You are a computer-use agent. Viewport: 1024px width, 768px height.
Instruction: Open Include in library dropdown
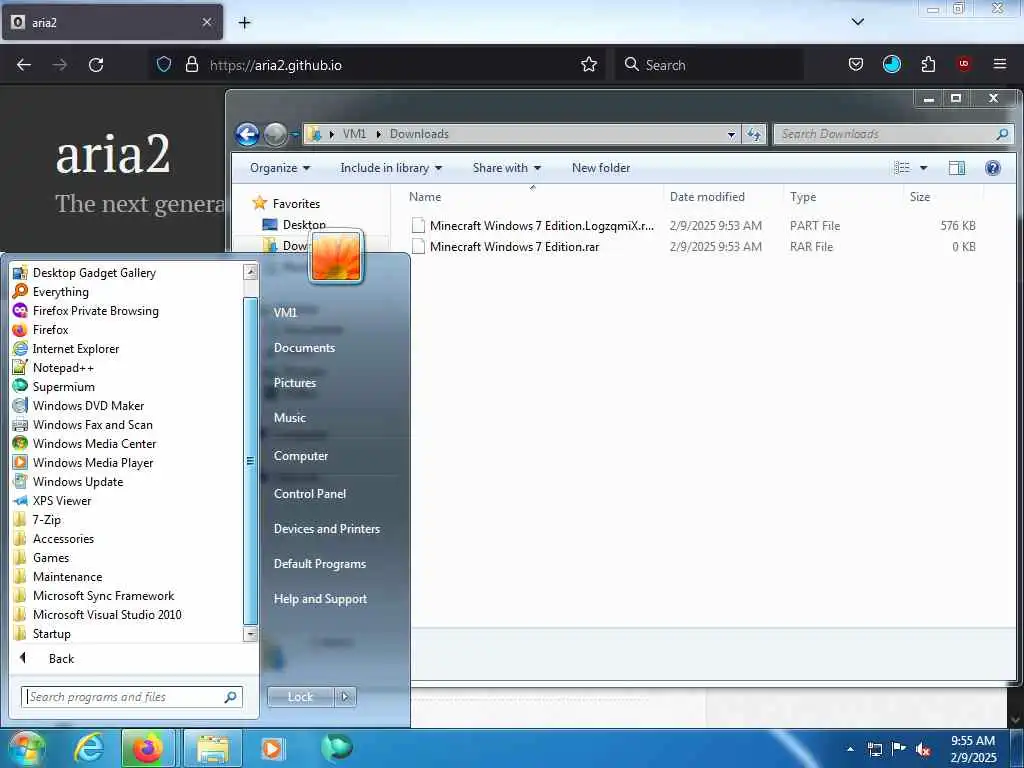click(x=391, y=168)
